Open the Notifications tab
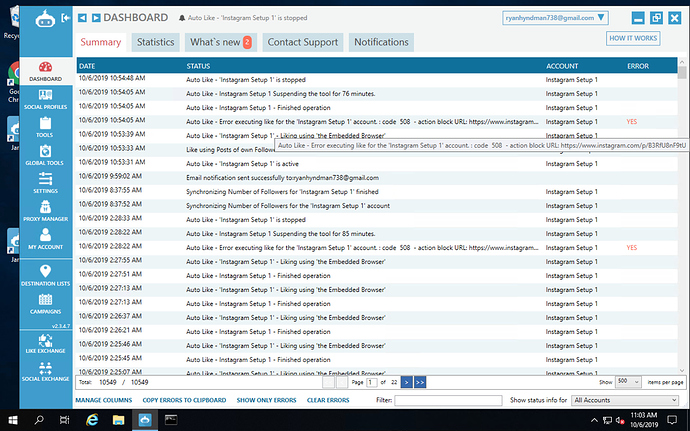The image size is (690, 431). point(381,42)
